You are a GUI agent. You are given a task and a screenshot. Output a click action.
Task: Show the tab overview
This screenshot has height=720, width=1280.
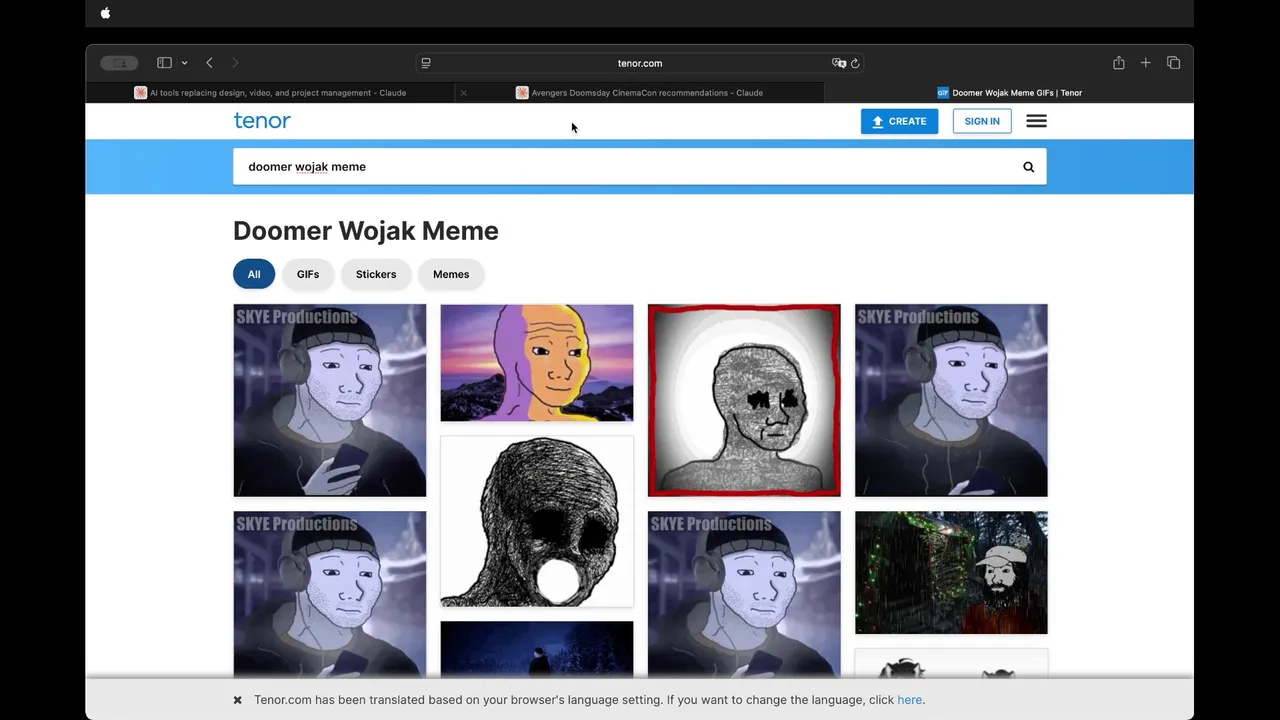(x=1174, y=63)
